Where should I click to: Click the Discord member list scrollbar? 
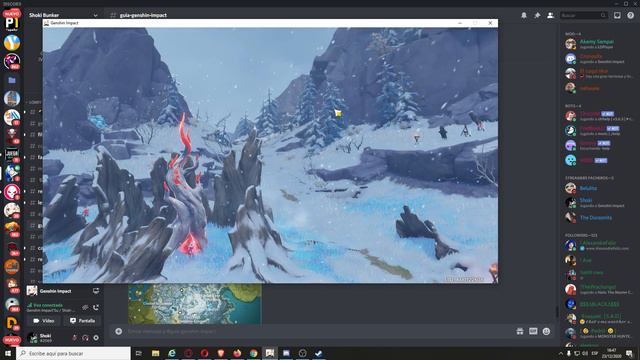click(557, 311)
